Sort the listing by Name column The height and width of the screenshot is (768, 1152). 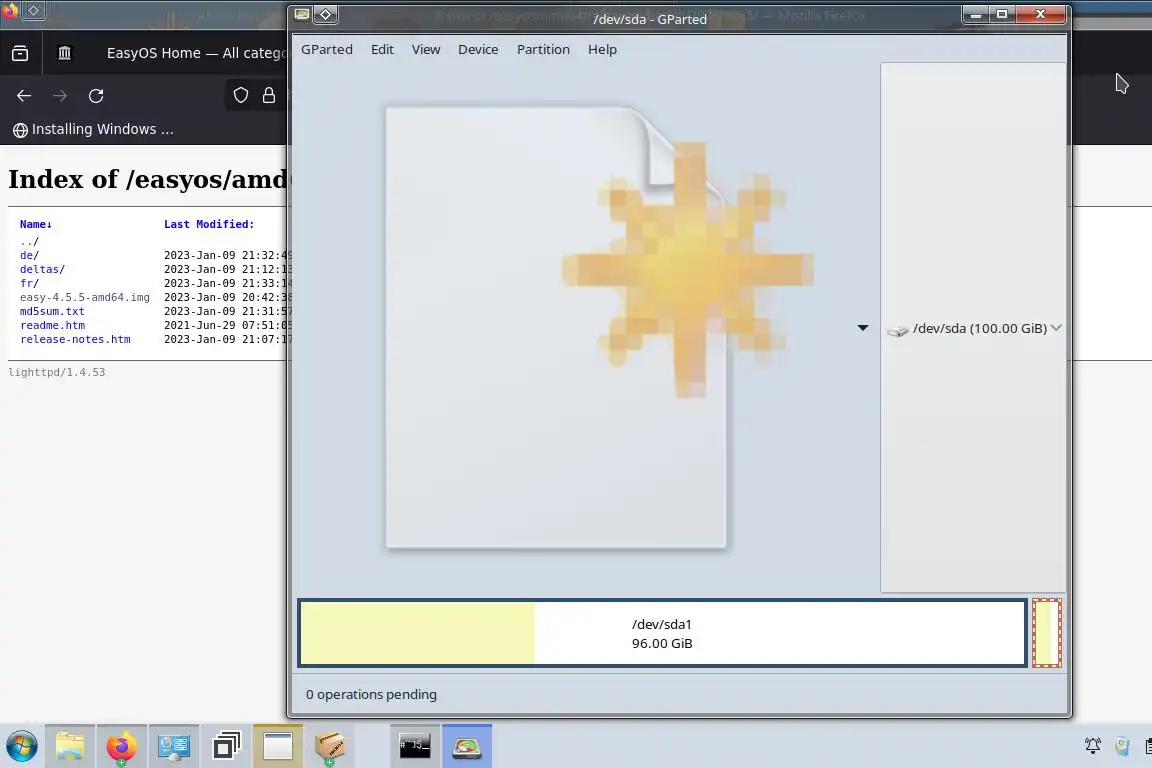[x=35, y=224]
